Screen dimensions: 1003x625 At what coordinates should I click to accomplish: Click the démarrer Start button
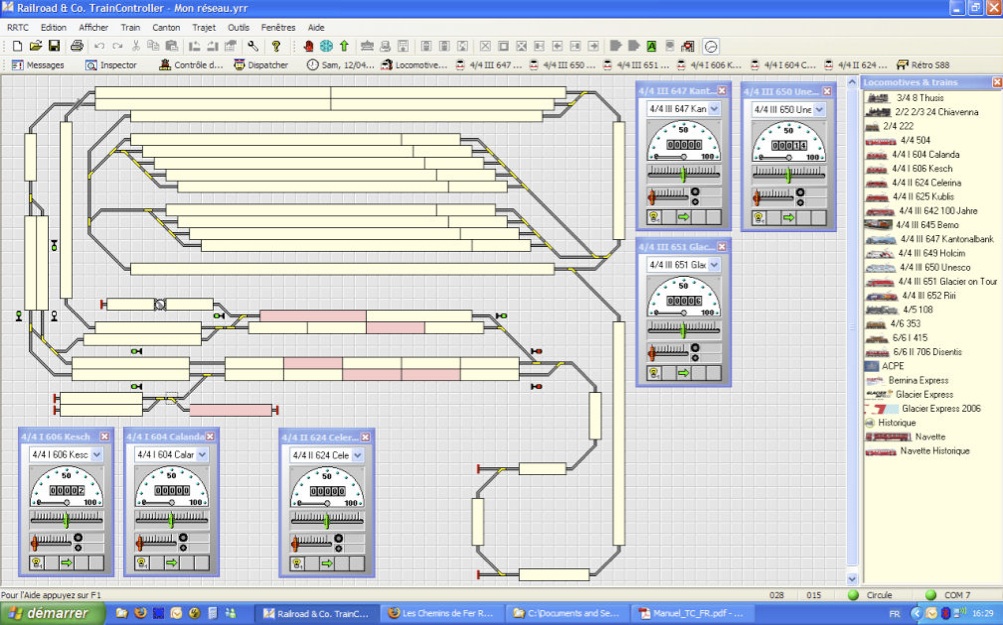pyautogui.click(x=52, y=613)
